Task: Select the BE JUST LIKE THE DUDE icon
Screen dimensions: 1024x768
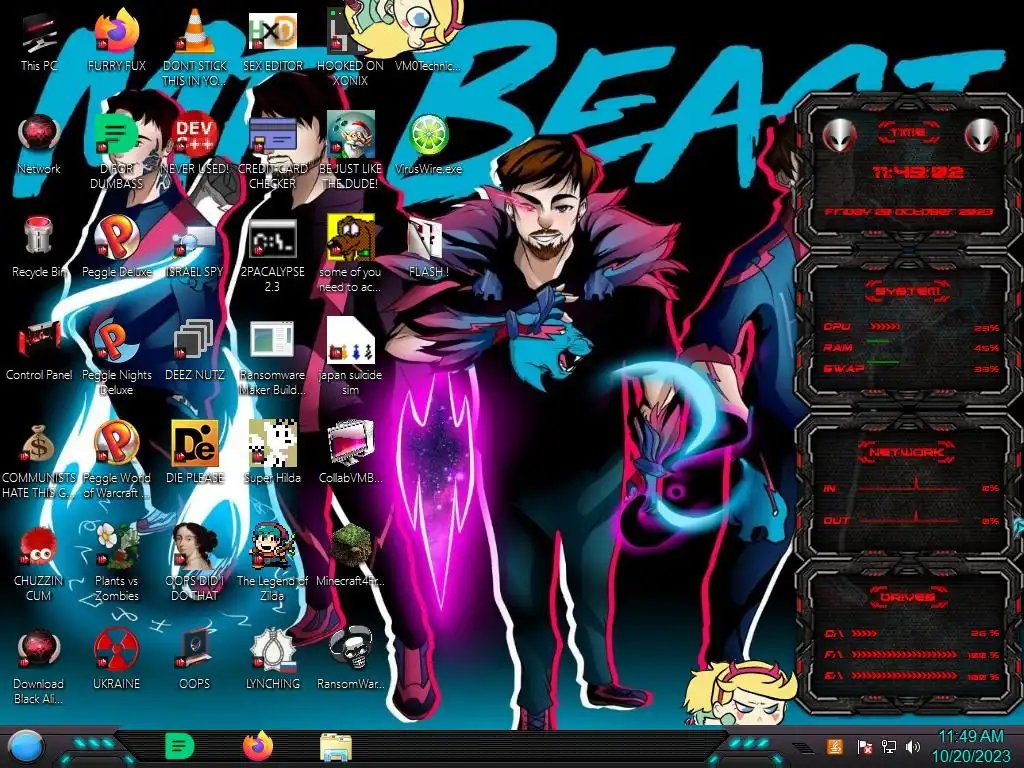Action: 350,152
